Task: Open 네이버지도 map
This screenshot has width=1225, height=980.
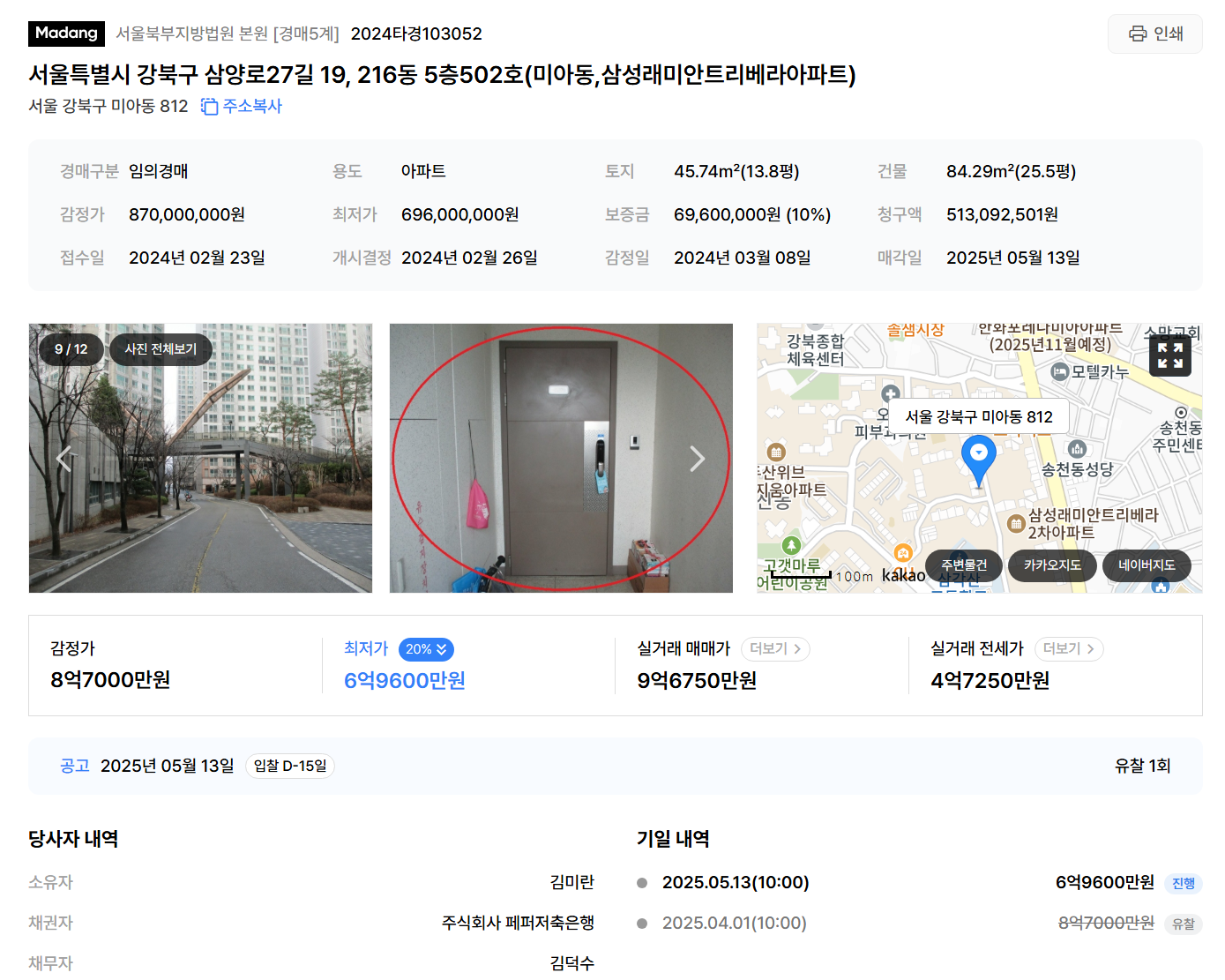Action: (x=1147, y=565)
